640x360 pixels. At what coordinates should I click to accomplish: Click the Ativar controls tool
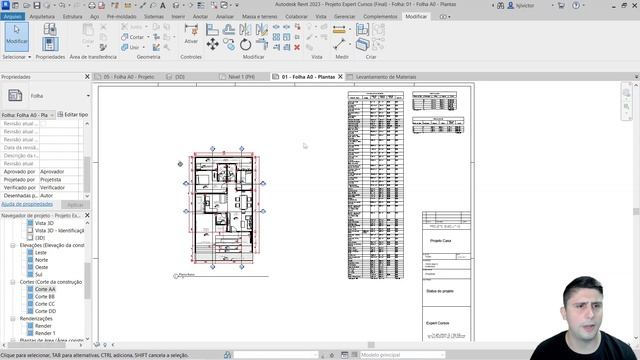[191, 33]
